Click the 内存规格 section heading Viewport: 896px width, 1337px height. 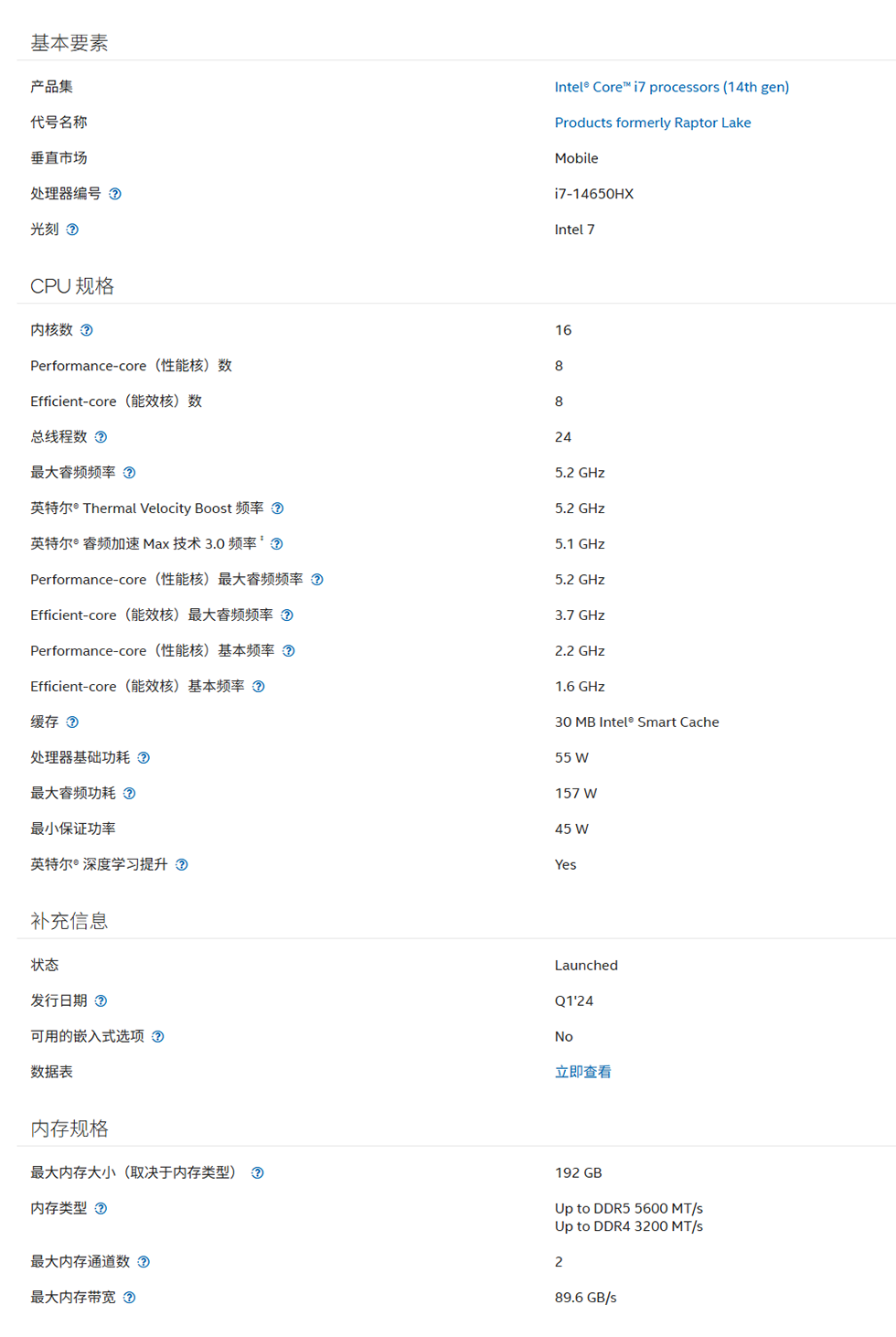69,1128
